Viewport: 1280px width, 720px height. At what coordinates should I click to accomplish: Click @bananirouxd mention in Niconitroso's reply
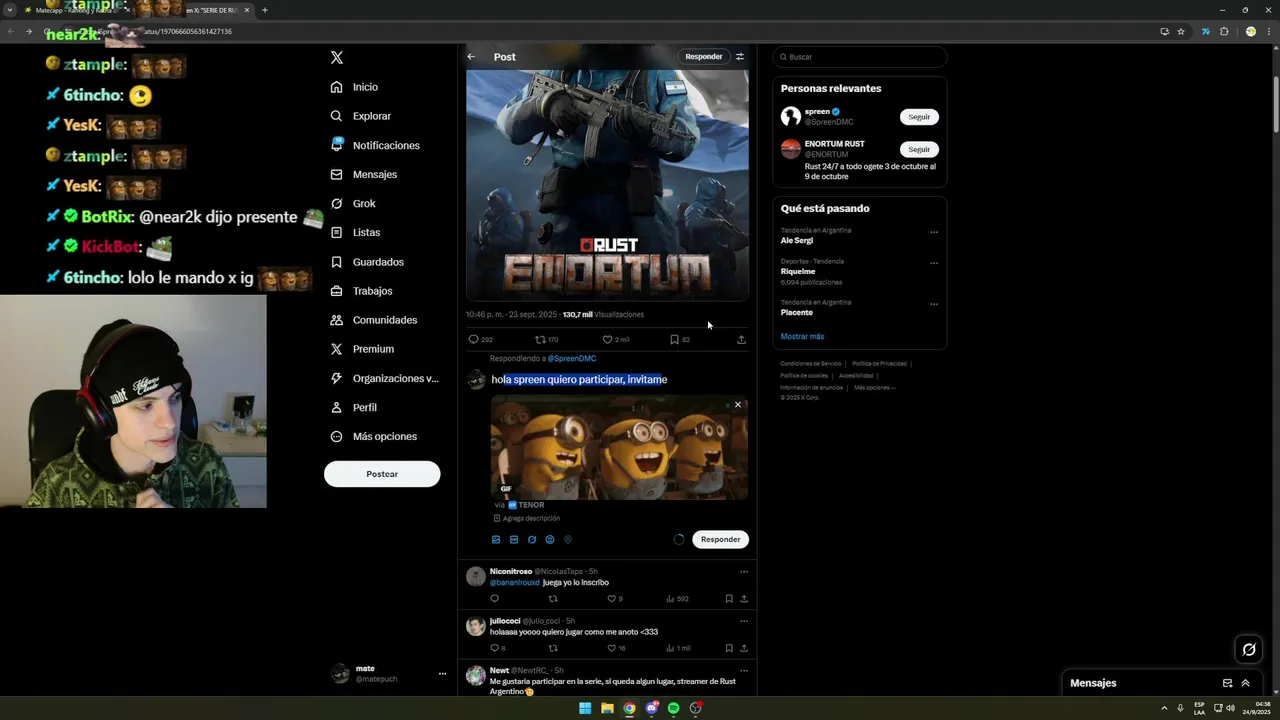click(x=514, y=582)
